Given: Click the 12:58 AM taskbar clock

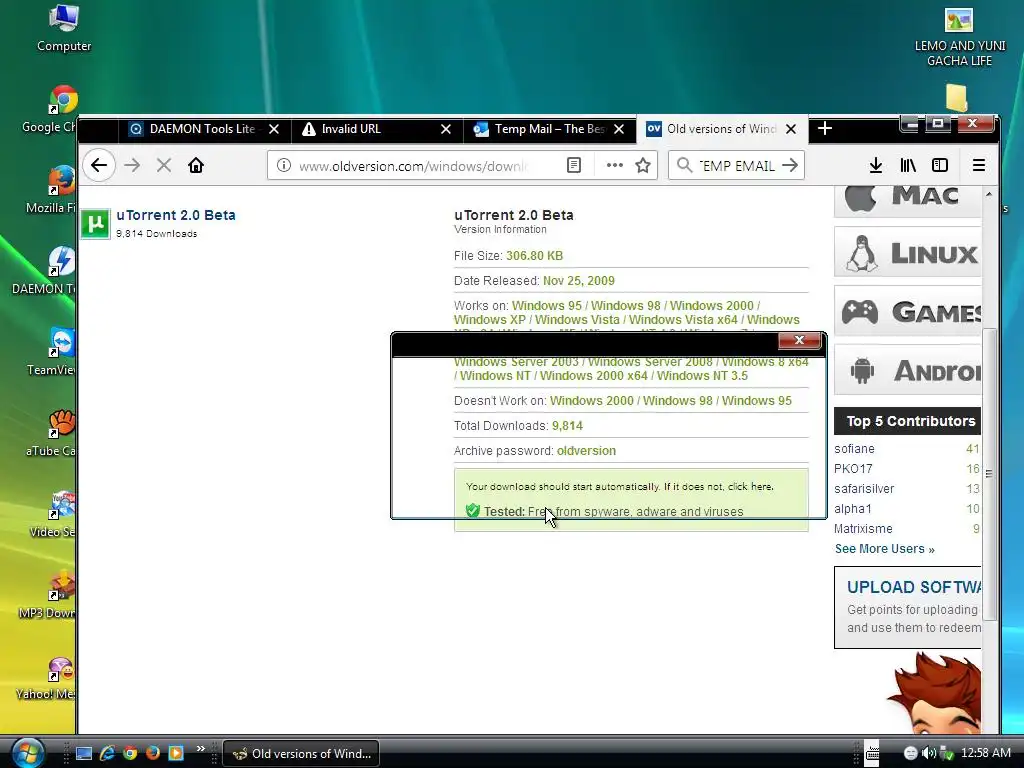Looking at the screenshot, I should pyautogui.click(x=986, y=753).
